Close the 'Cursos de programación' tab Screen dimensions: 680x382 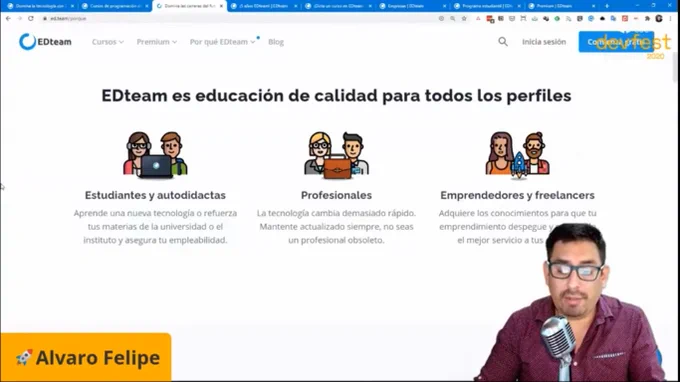click(147, 6)
